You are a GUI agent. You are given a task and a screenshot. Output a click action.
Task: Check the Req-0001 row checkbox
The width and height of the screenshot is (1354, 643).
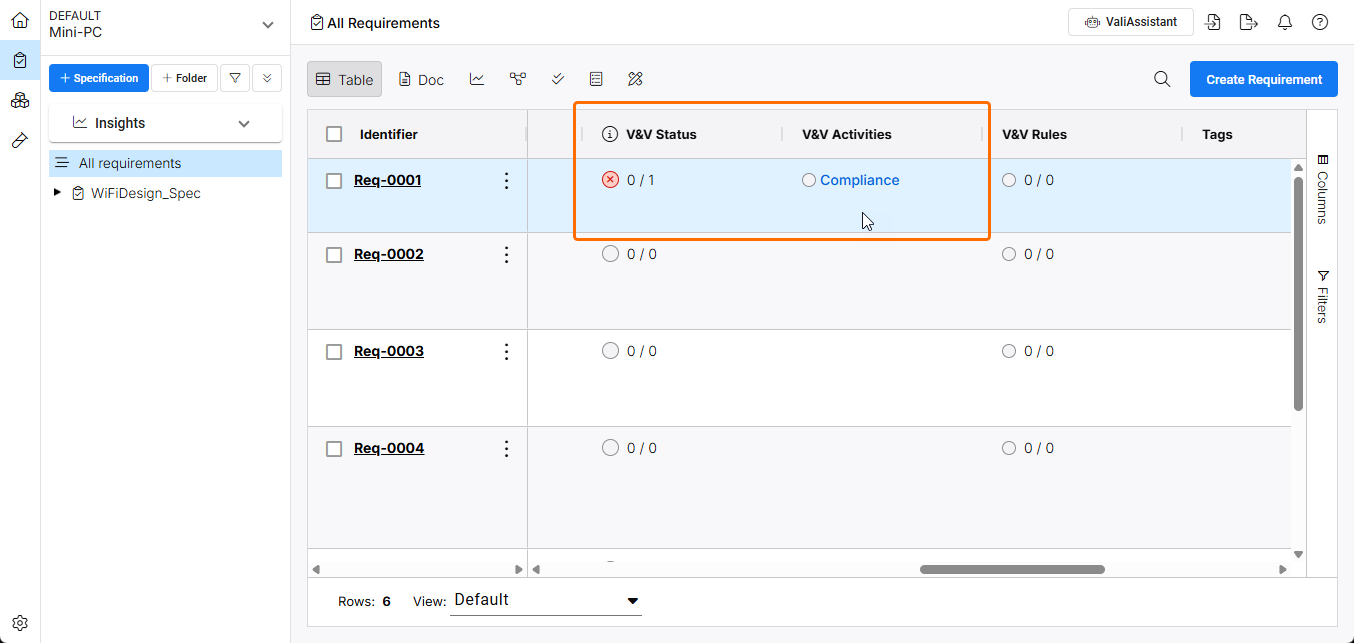point(335,181)
